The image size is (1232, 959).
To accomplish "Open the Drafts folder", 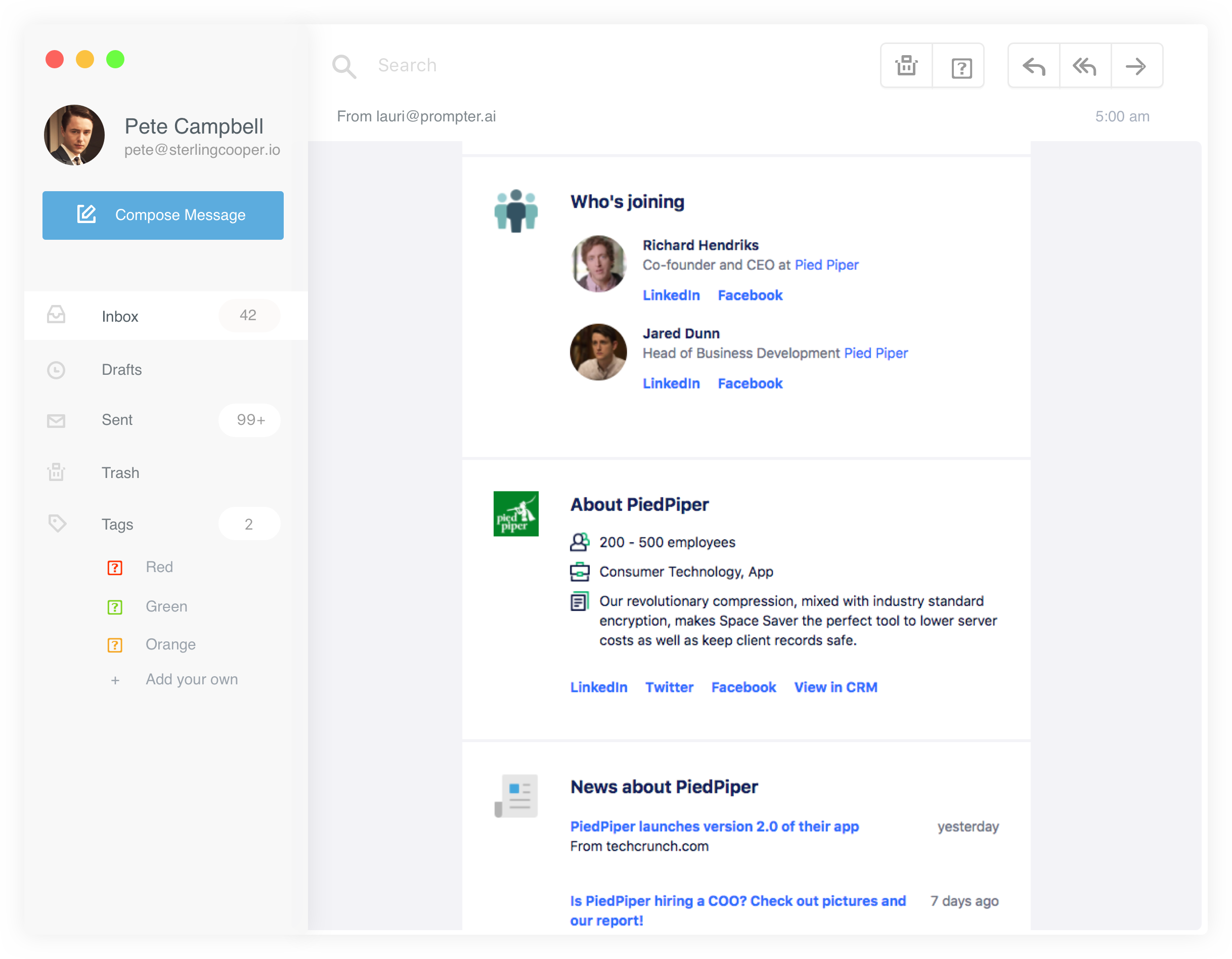I will coord(122,370).
